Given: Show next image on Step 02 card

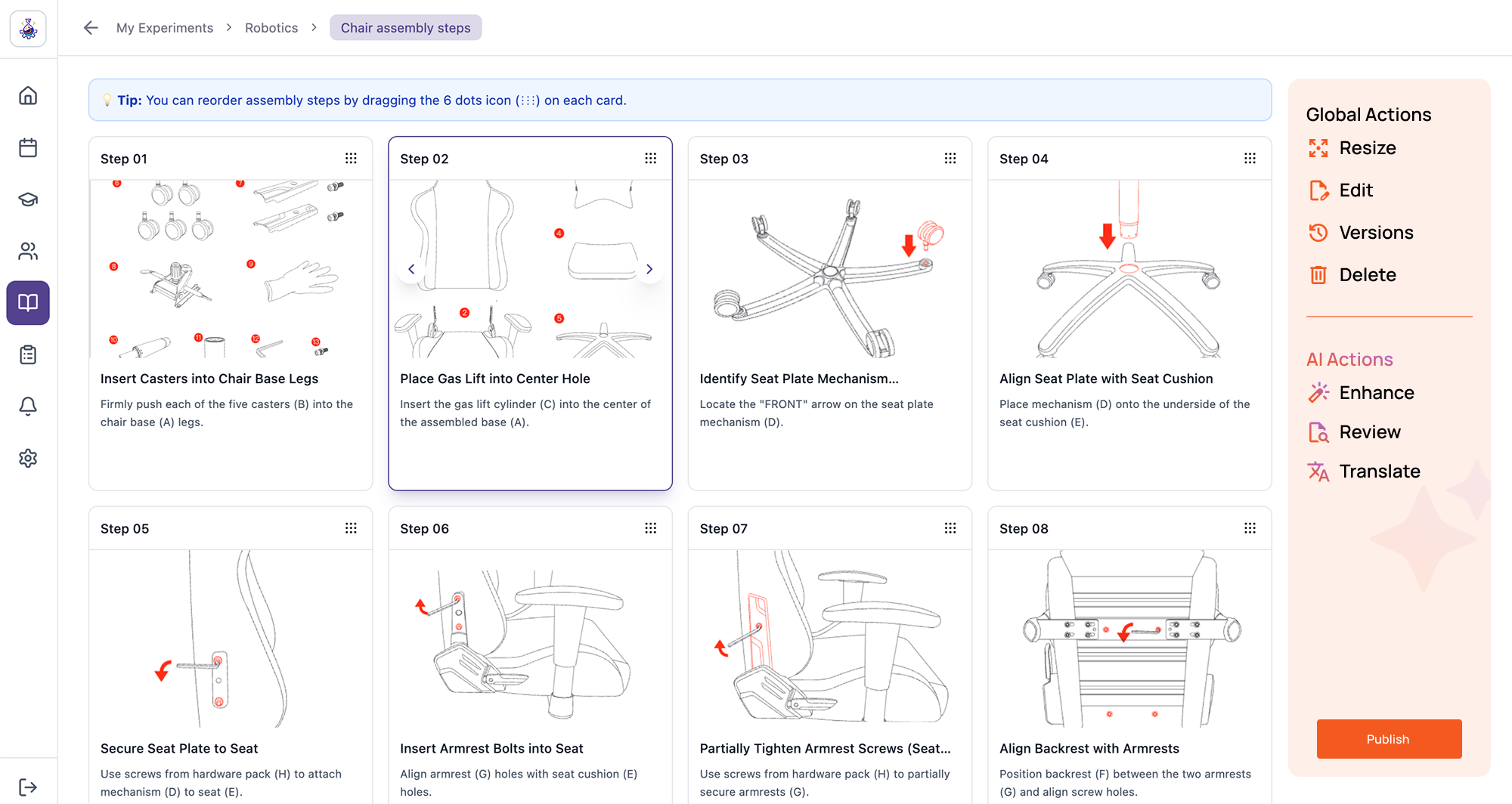Looking at the screenshot, I should (x=649, y=269).
